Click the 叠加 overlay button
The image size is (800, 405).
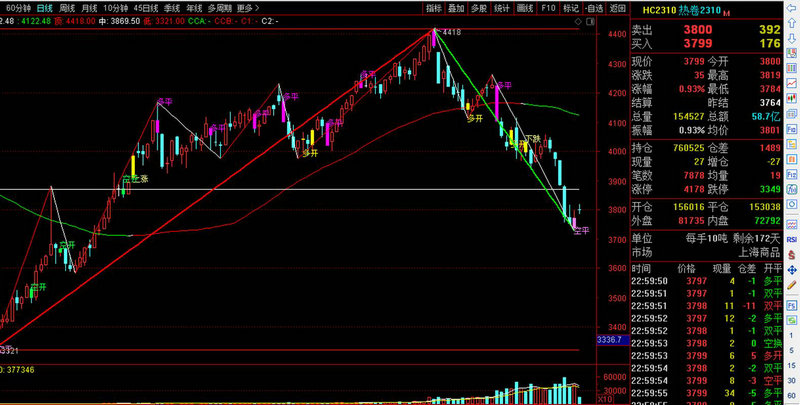point(456,8)
